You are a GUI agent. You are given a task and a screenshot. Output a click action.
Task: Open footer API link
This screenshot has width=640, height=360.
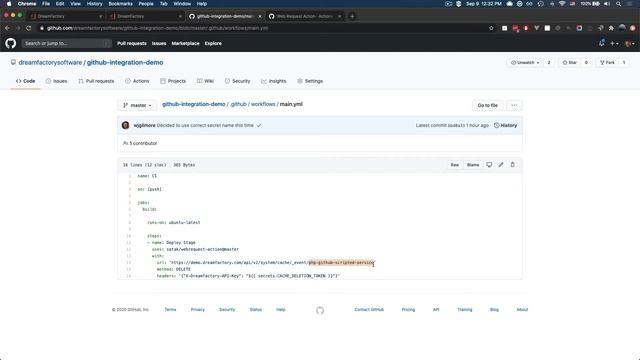click(436, 310)
